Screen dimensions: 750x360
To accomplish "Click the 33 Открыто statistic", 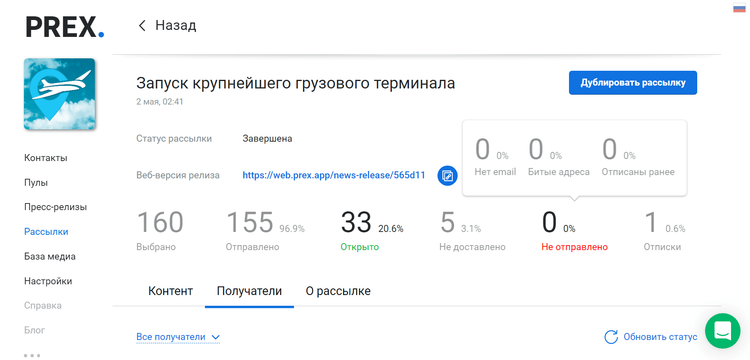I will (x=372, y=230).
